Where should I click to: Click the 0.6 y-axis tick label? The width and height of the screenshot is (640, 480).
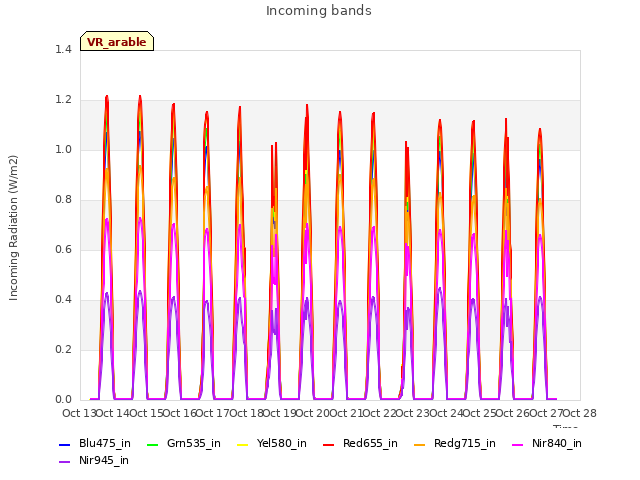click(63, 249)
